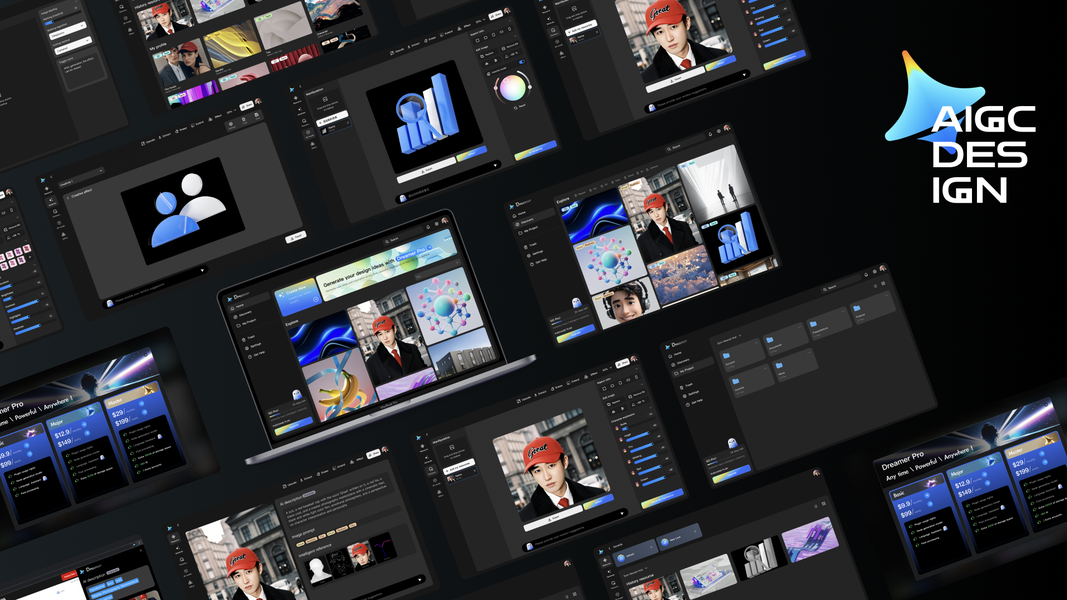Open Get Help in the laptop screen sidebar
Screen dimensions: 1067x600
tap(259, 354)
